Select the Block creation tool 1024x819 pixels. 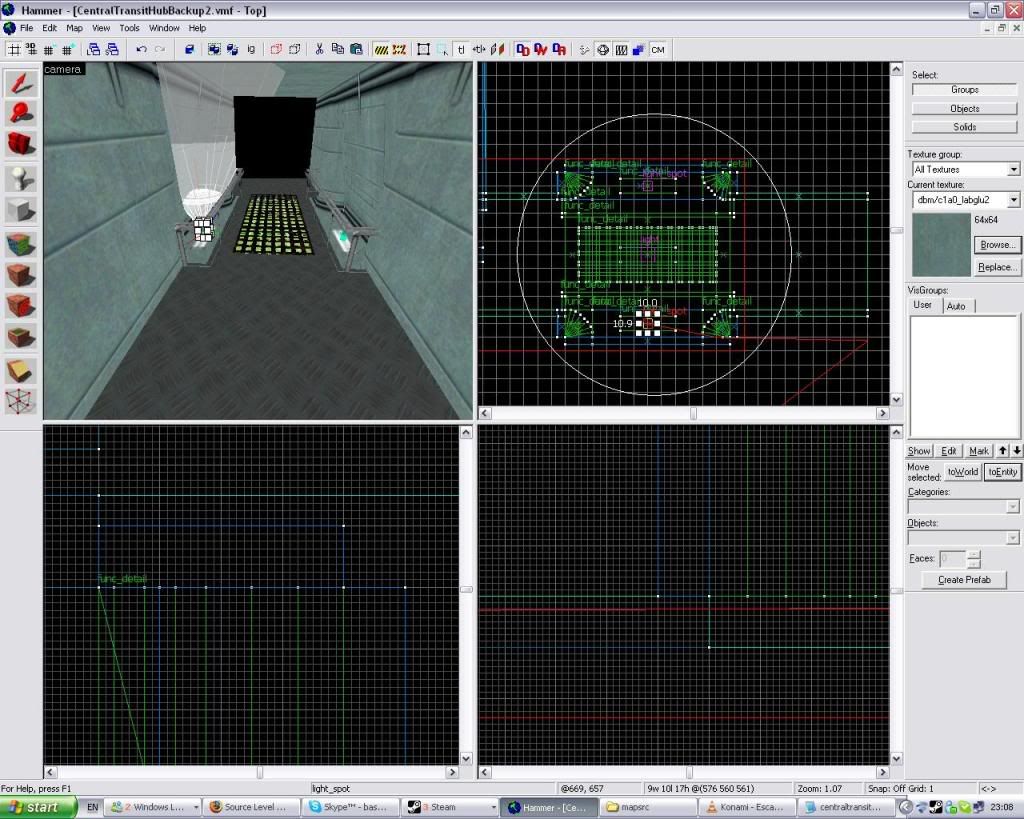coord(21,211)
